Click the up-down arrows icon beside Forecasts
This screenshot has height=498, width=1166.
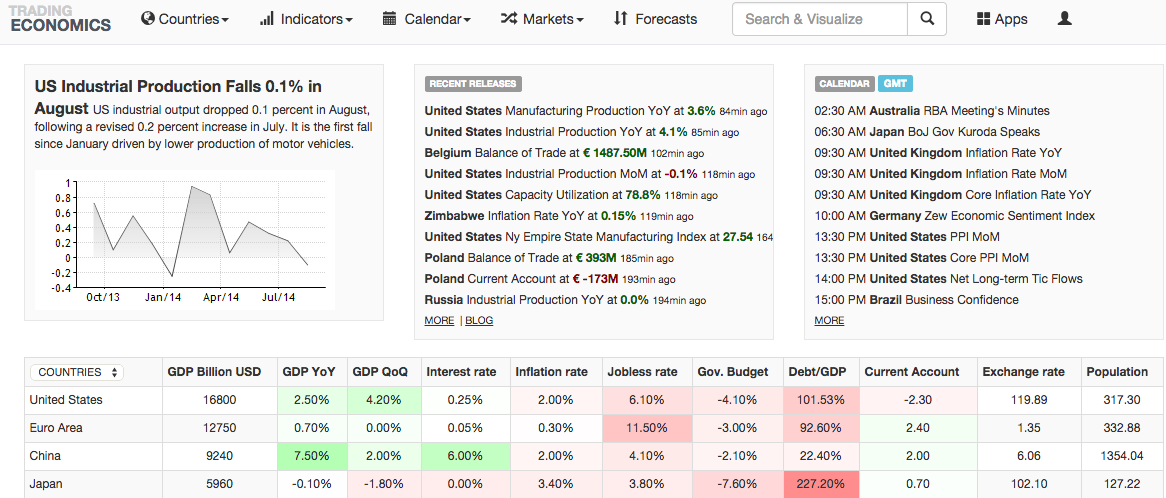[621, 19]
